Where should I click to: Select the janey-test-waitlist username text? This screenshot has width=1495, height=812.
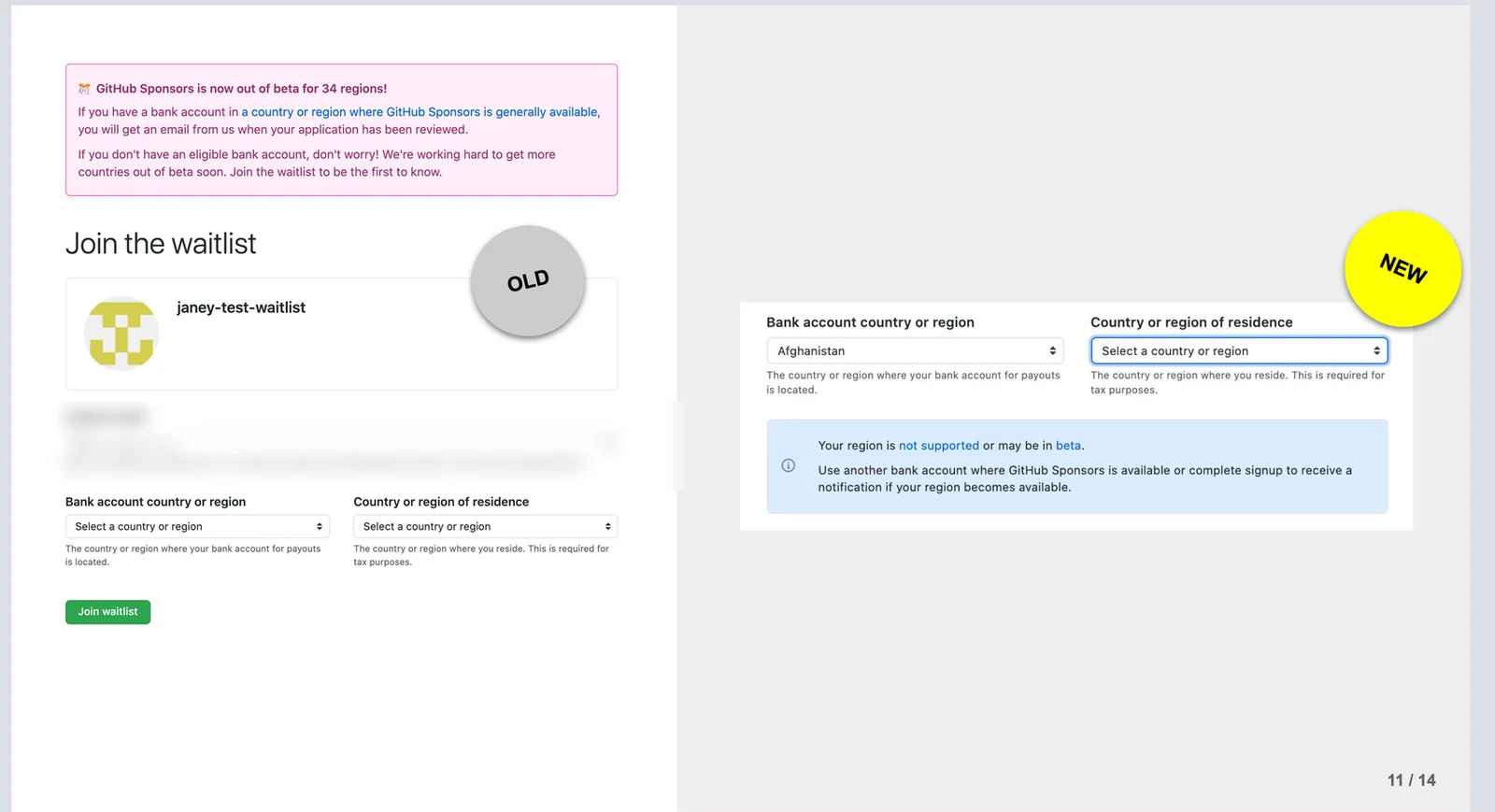[x=241, y=307]
